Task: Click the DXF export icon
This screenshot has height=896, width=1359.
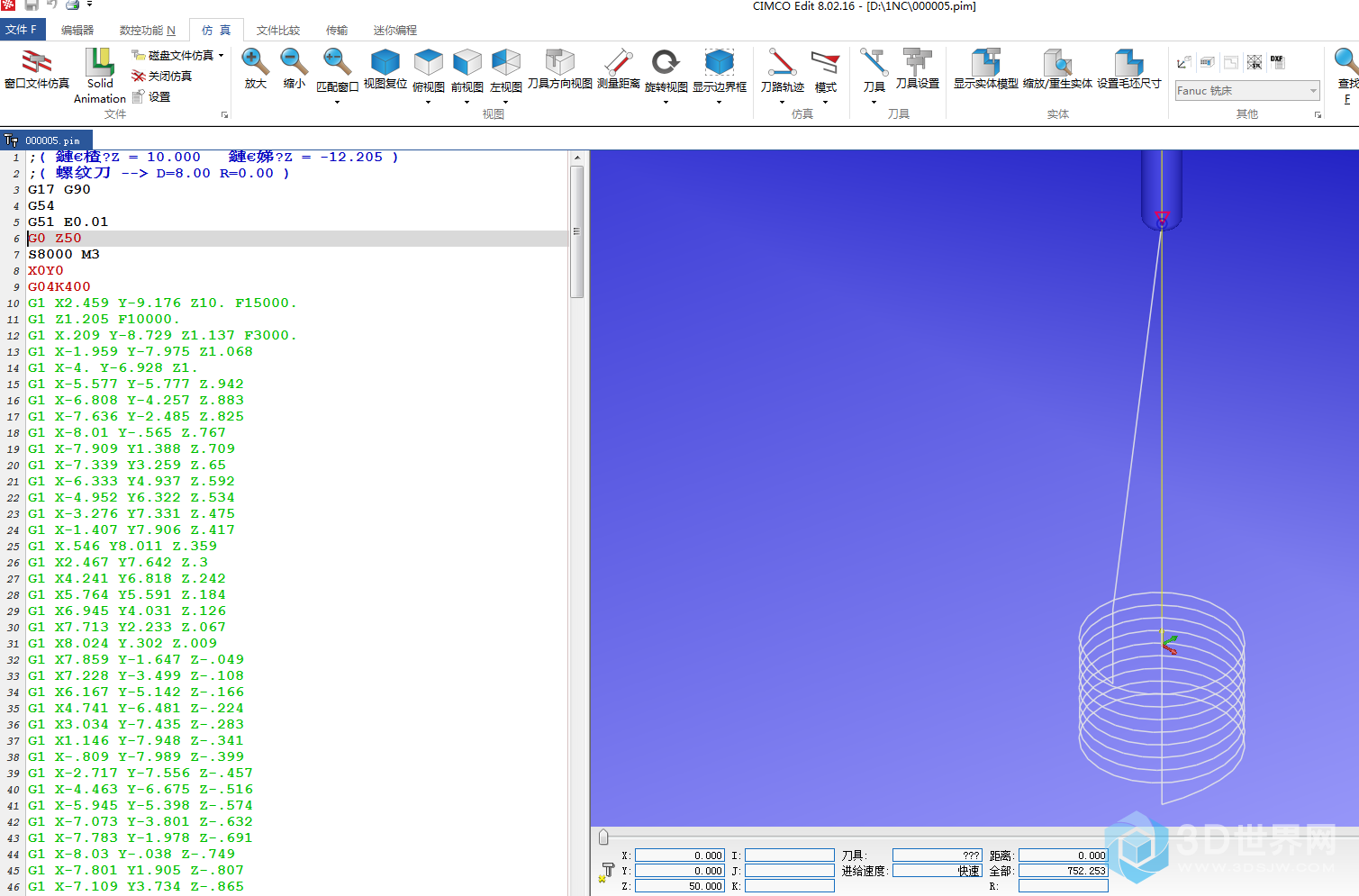Action: pyautogui.click(x=1277, y=62)
